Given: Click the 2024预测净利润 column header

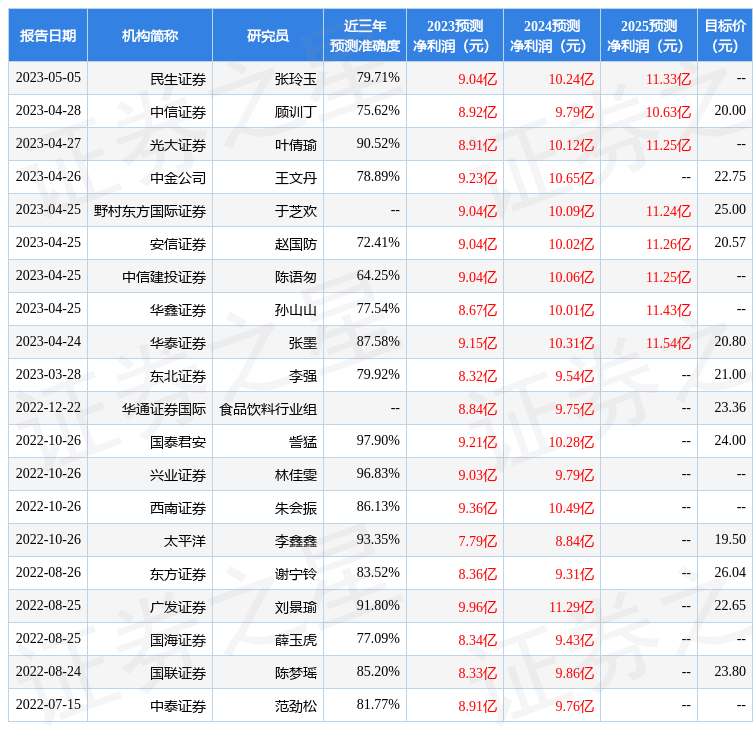Looking at the screenshot, I should click(x=552, y=35).
